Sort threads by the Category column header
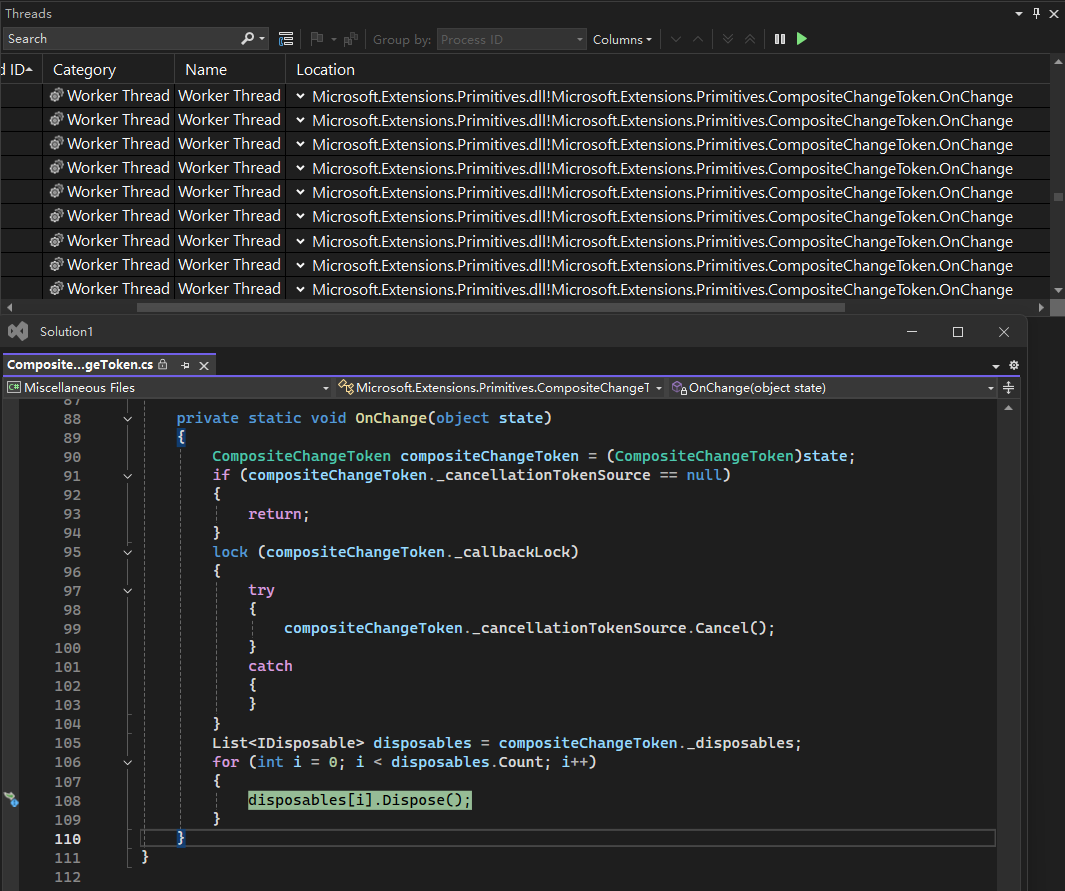The width and height of the screenshot is (1065, 891). [85, 70]
